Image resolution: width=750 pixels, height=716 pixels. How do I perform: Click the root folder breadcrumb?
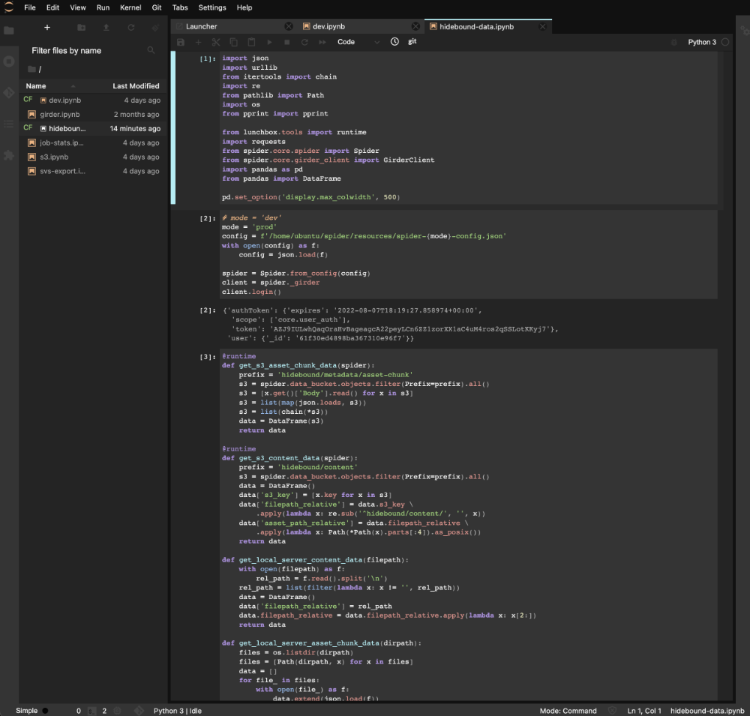34,69
